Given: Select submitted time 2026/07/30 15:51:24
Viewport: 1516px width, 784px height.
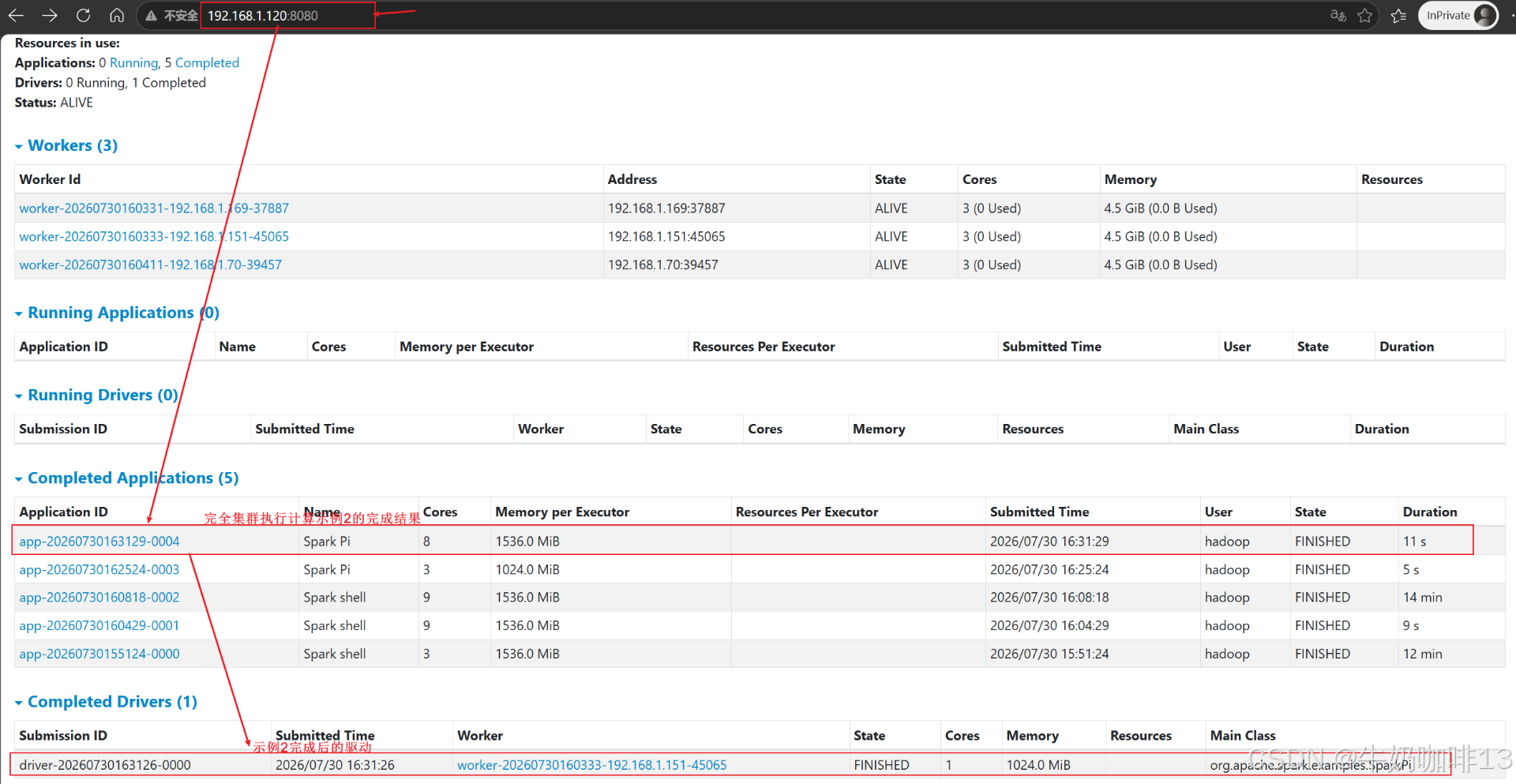Looking at the screenshot, I should coord(1049,655).
